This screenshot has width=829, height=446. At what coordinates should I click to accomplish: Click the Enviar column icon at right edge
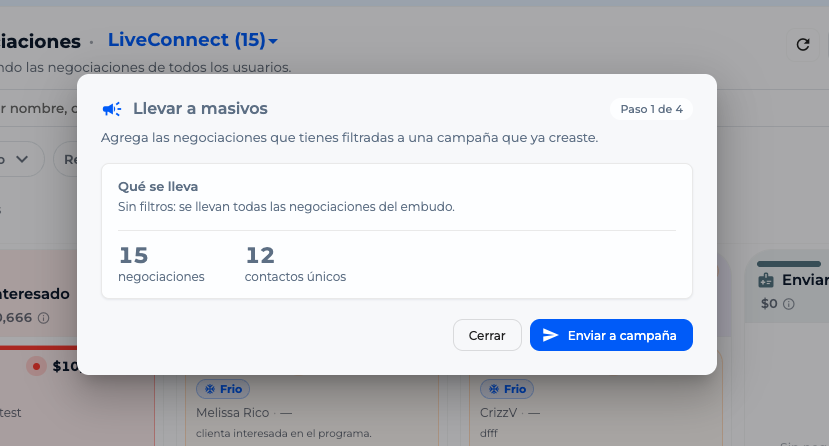pos(766,280)
